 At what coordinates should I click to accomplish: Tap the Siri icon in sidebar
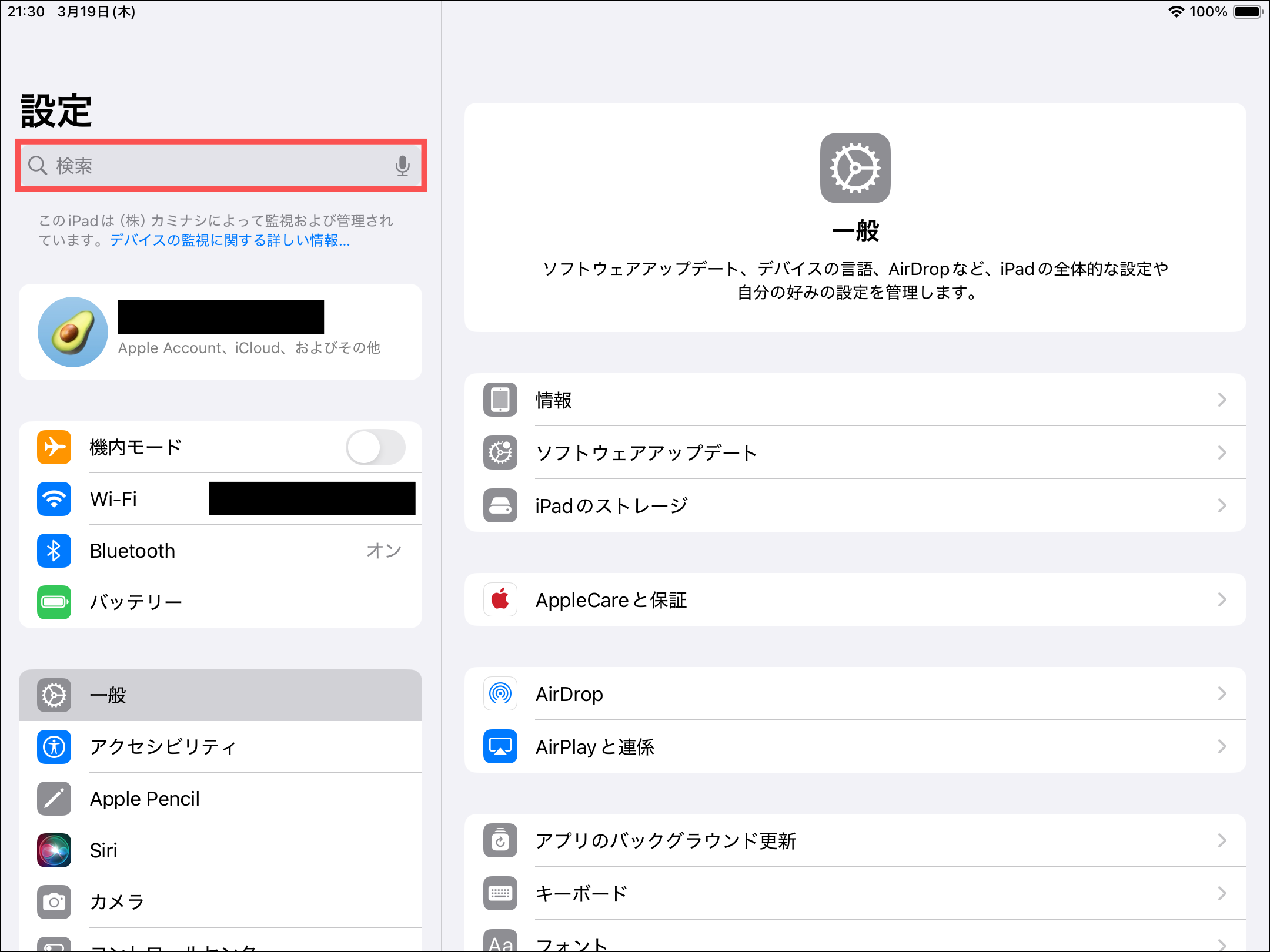(54, 850)
